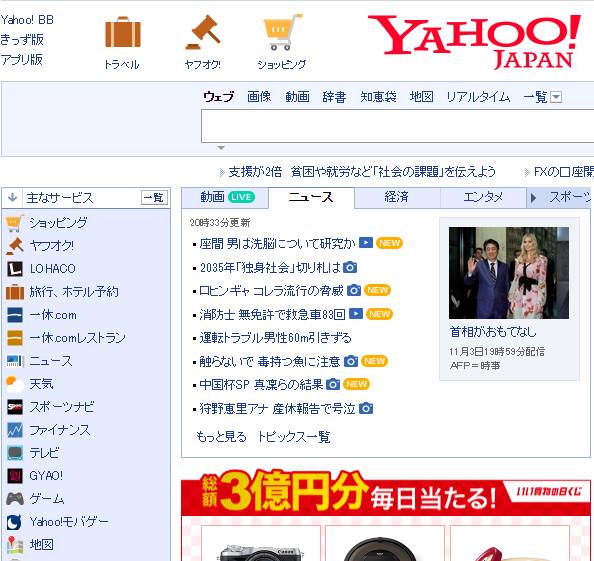This screenshot has height=561, width=594.
Task: Switch to the エンタメ tab
Action: pos(483,197)
